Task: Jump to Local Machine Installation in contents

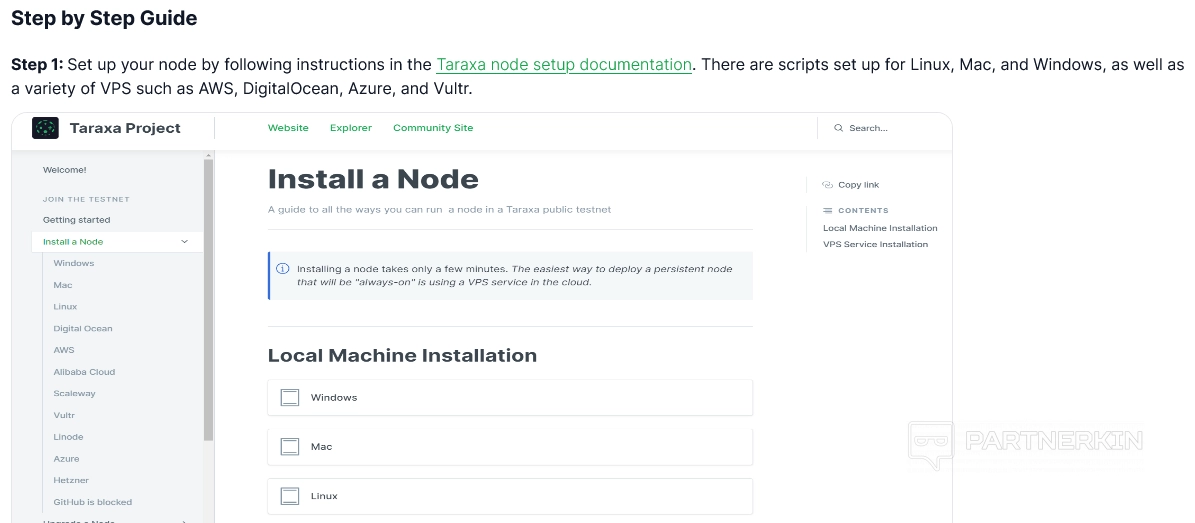Action: (880, 228)
